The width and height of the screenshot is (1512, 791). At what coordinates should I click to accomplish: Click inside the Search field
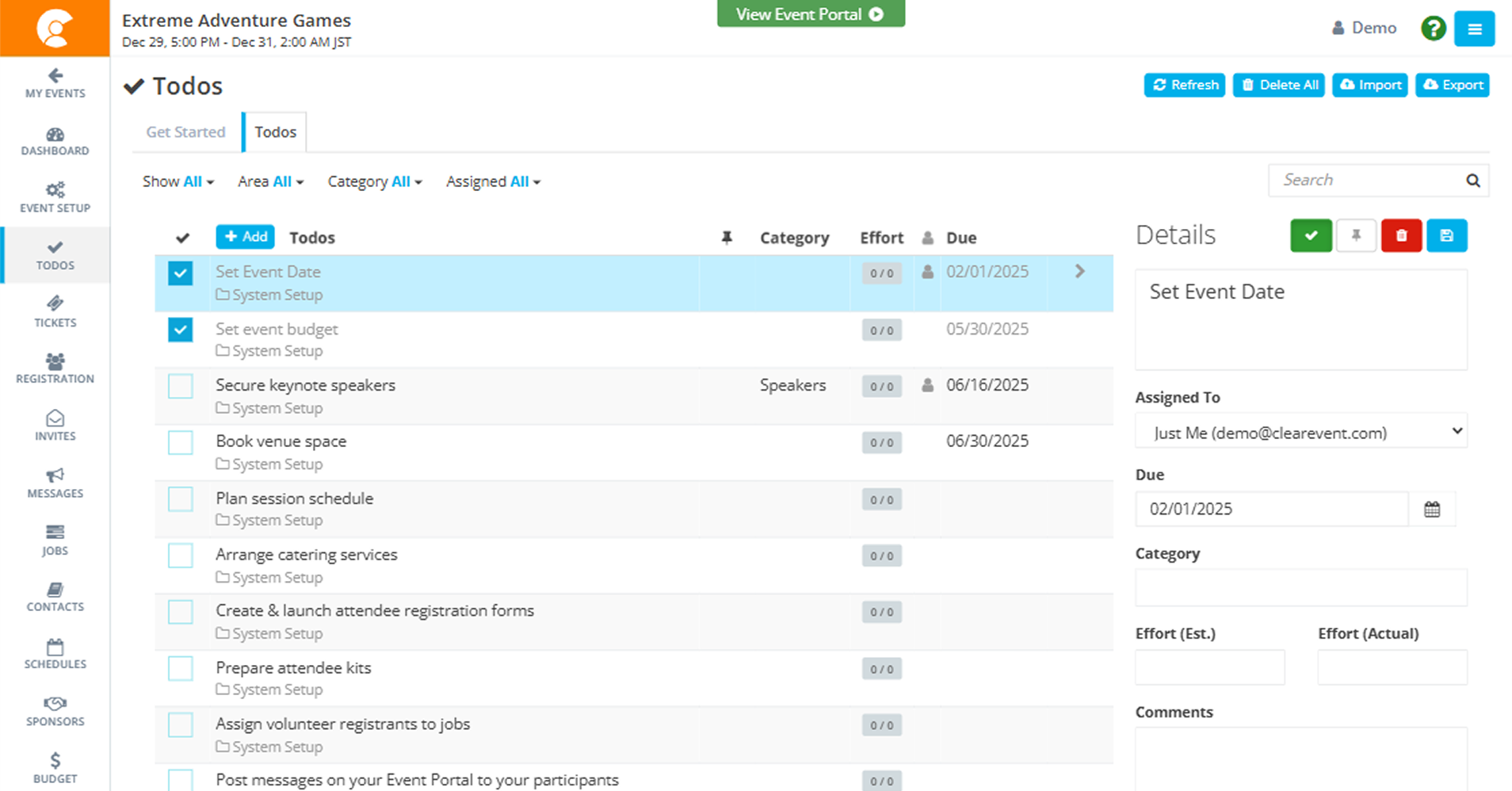coord(1367,180)
